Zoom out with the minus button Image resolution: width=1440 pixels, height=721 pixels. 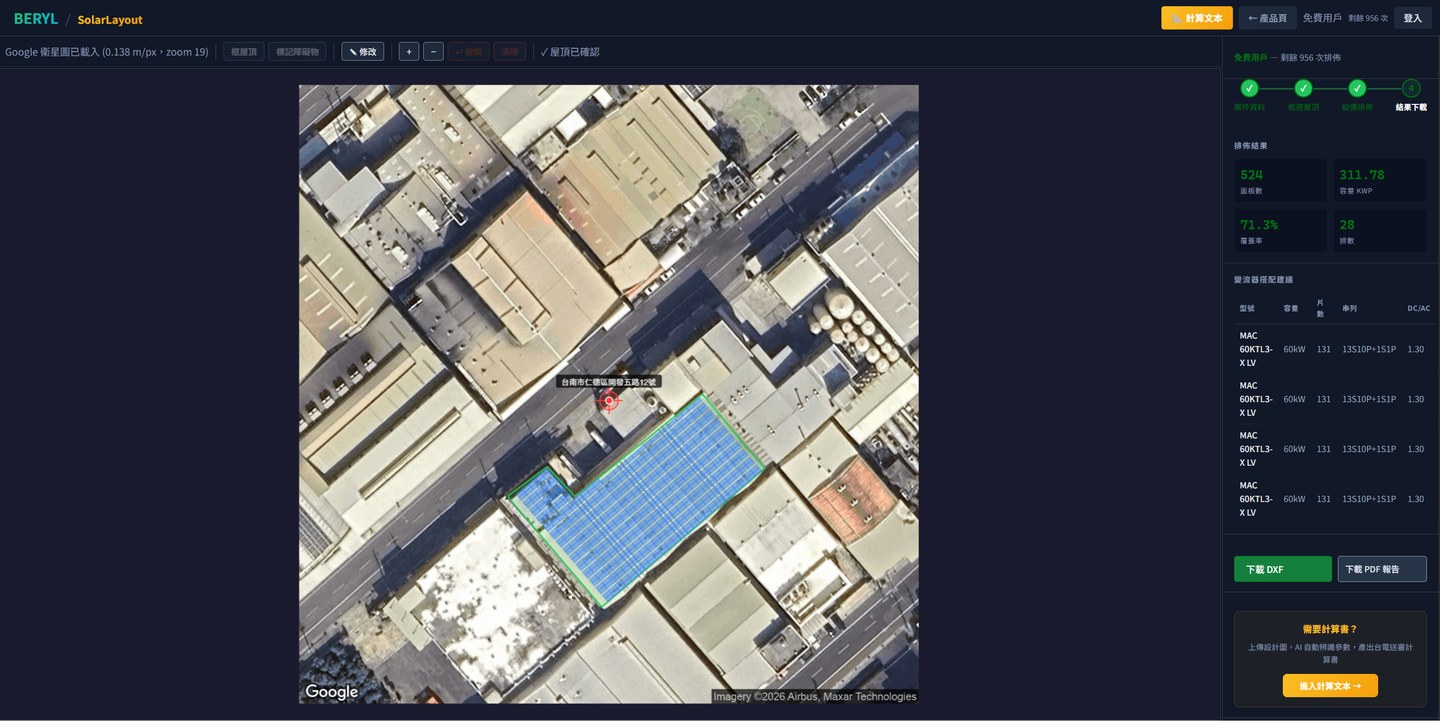[433, 51]
